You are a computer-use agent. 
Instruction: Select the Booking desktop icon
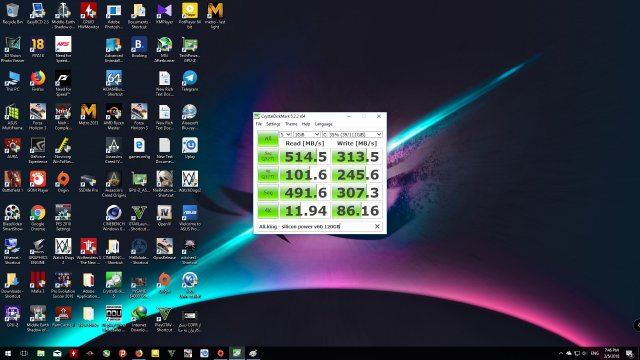[x=139, y=48]
